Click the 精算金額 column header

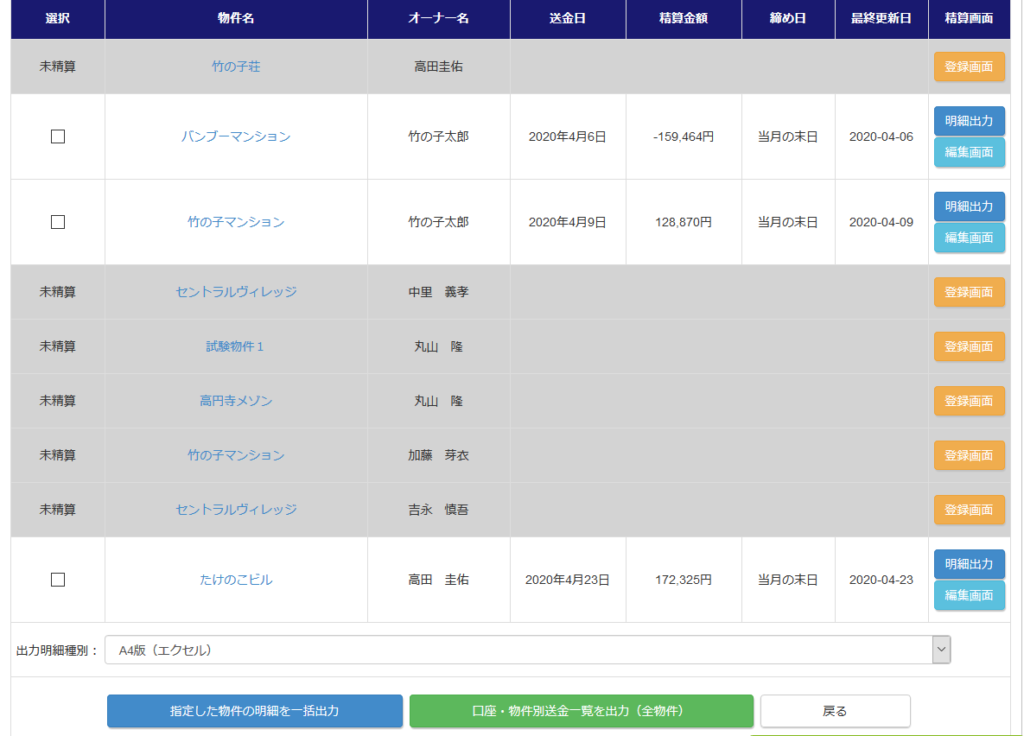[683, 18]
